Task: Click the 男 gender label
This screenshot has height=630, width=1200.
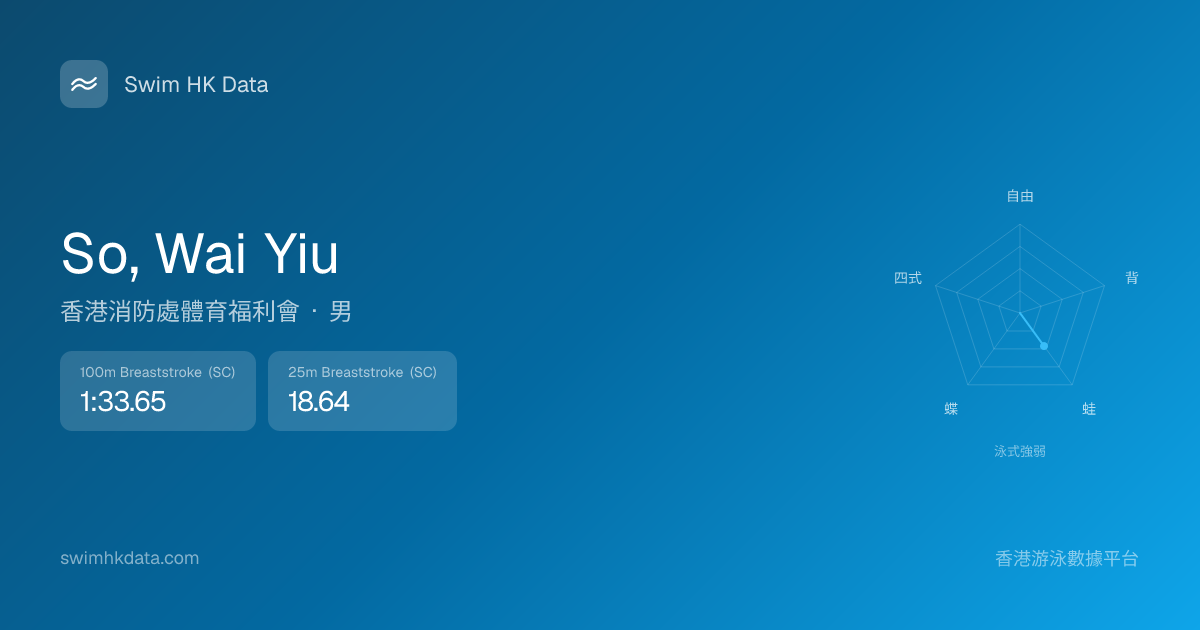Action: (341, 312)
